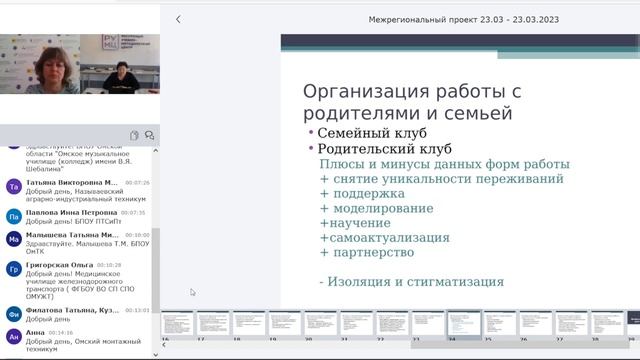
Task: Click the chat scrollbar down arrow
Action: click(156, 355)
